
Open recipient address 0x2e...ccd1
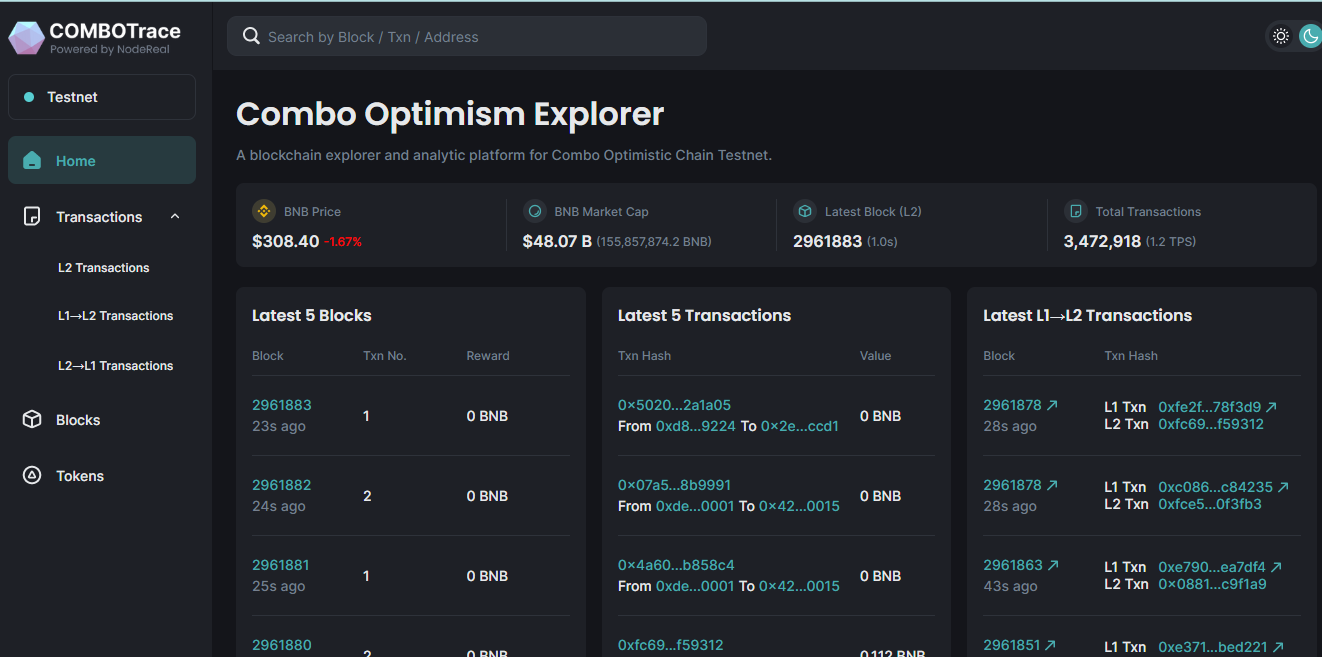point(800,426)
